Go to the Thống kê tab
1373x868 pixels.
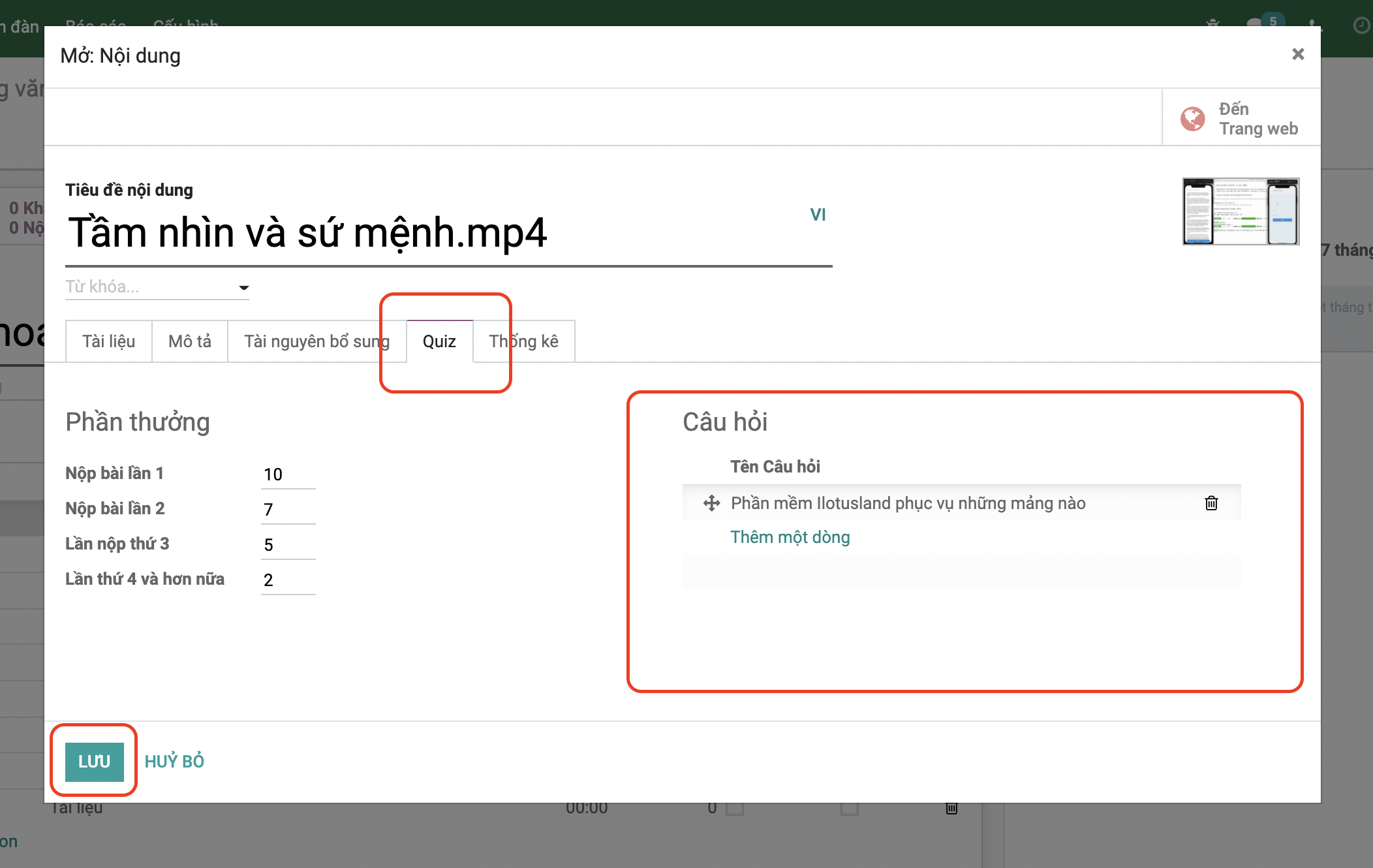pyautogui.click(x=524, y=341)
